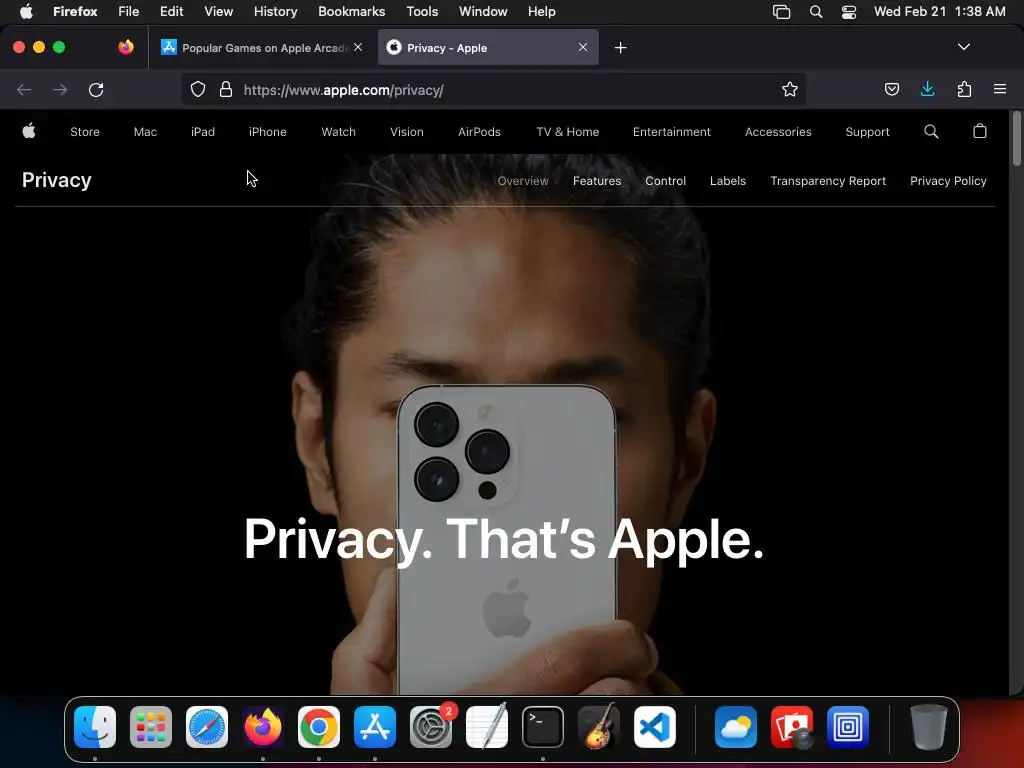The image size is (1024, 768).
Task: Open the History menu
Action: tap(276, 11)
